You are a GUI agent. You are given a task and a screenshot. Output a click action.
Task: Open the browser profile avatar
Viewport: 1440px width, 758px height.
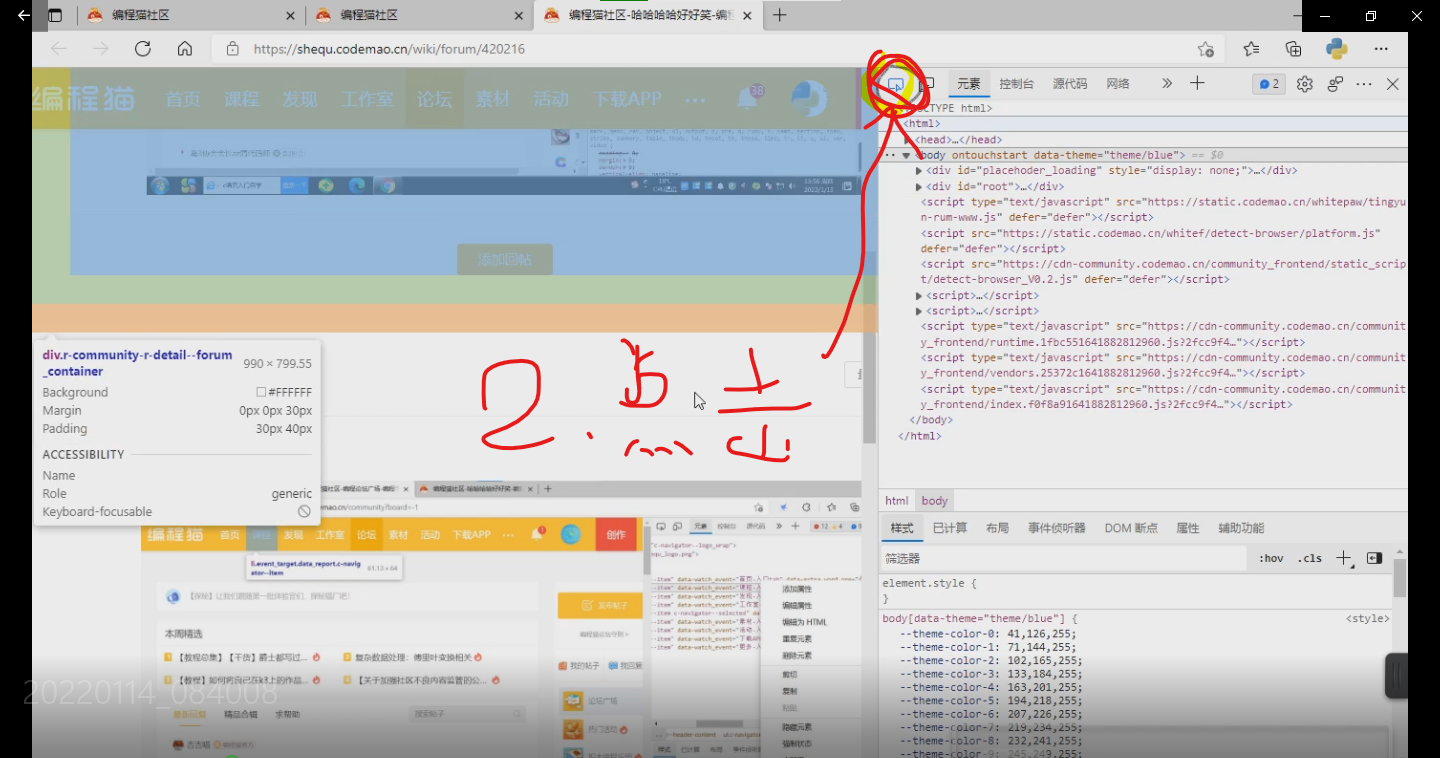coord(1337,49)
